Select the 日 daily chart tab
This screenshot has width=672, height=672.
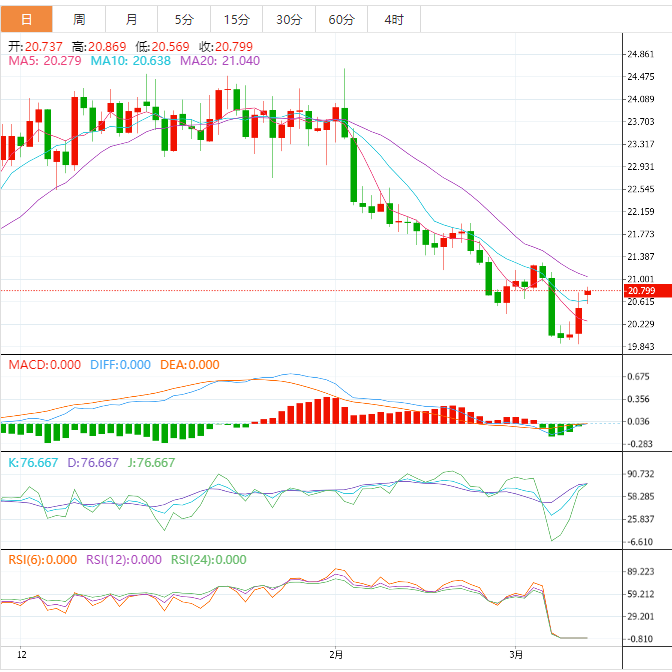point(27,19)
